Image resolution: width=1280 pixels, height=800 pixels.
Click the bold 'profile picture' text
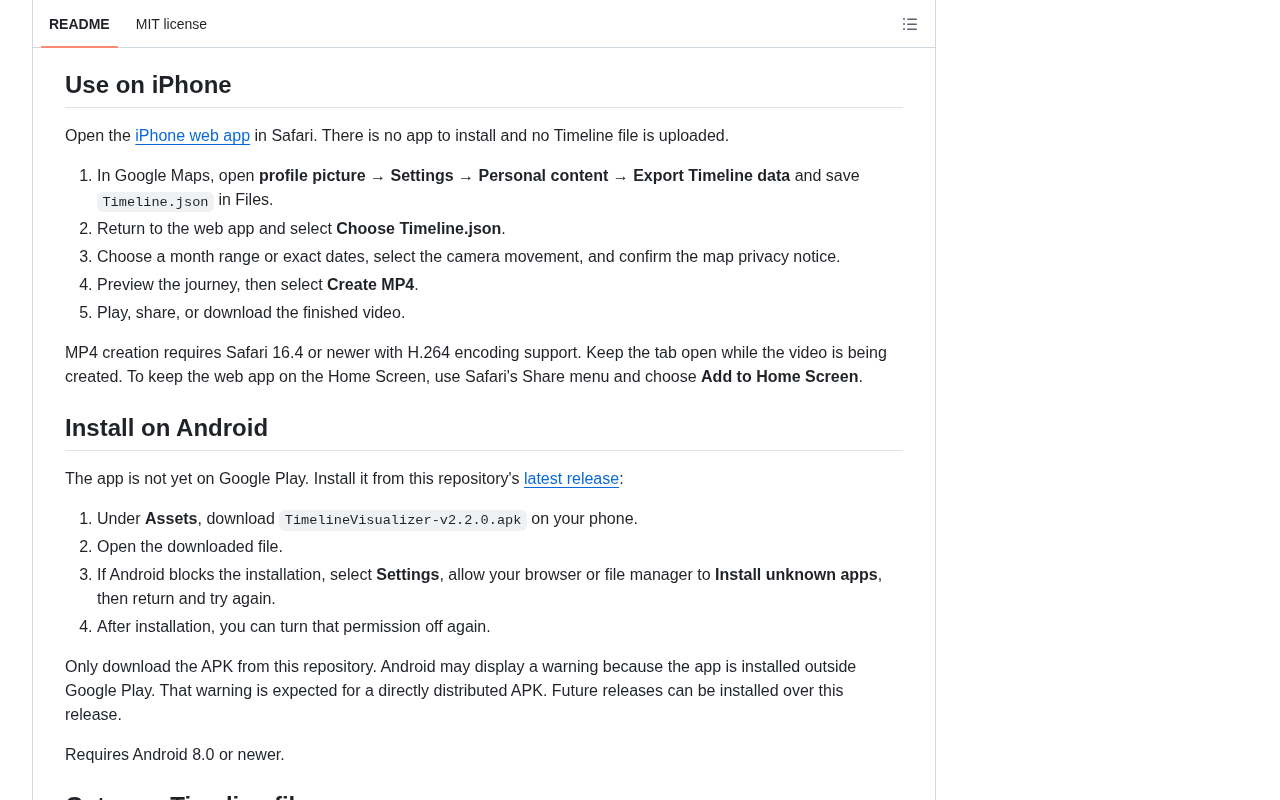coord(312,176)
